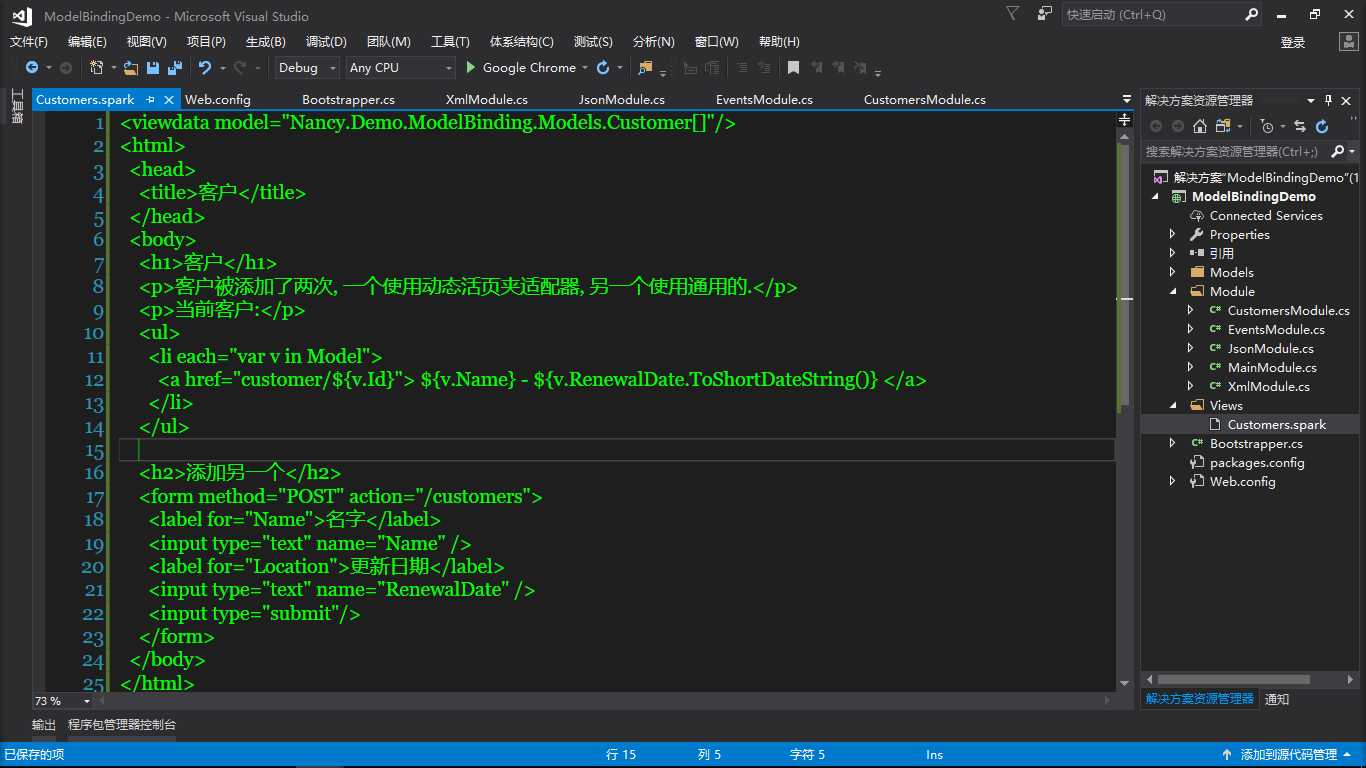Close the Solution Explorer panel
1366x768 pixels.
coord(1348,100)
